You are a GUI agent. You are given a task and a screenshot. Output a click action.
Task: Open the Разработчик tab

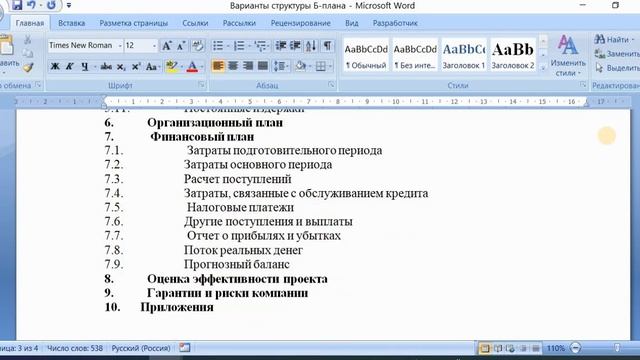point(395,23)
